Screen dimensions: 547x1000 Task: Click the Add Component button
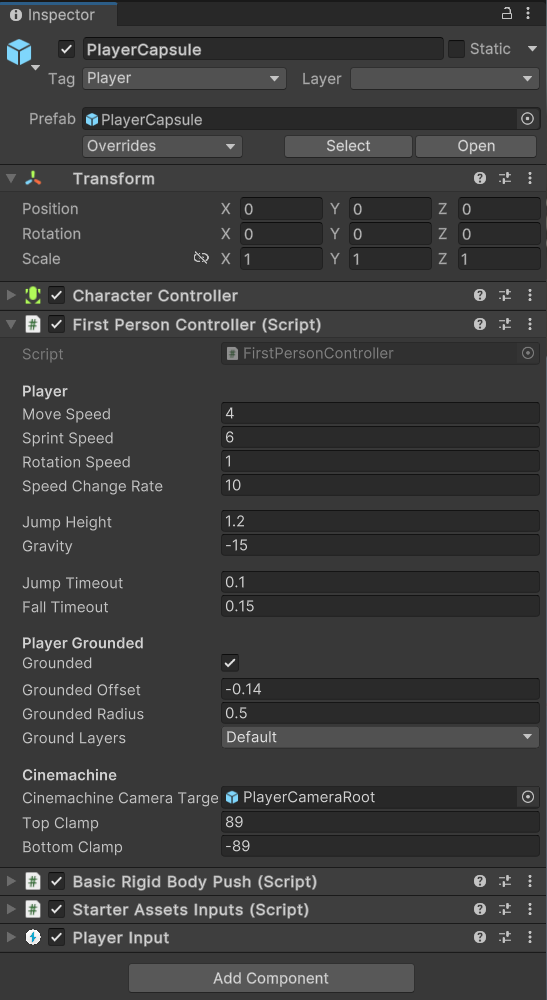pyautogui.click(x=272, y=978)
